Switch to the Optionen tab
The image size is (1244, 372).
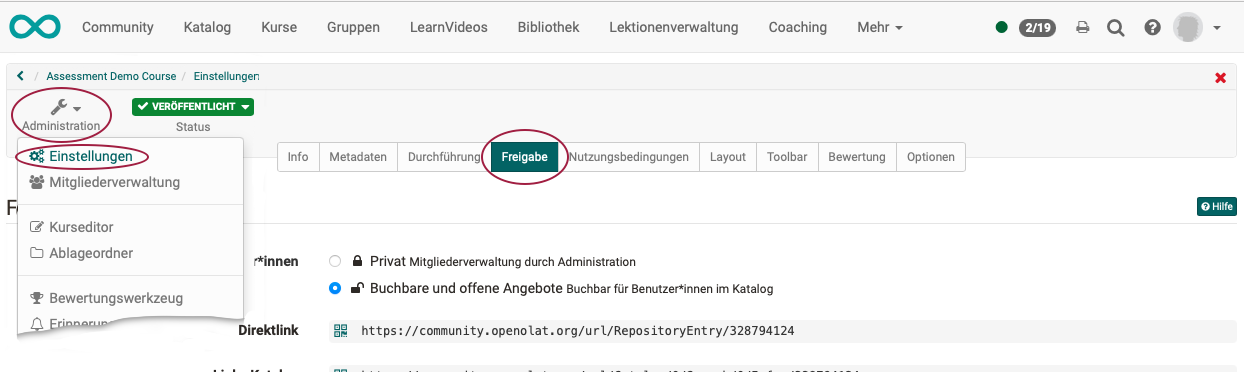[x=931, y=157]
